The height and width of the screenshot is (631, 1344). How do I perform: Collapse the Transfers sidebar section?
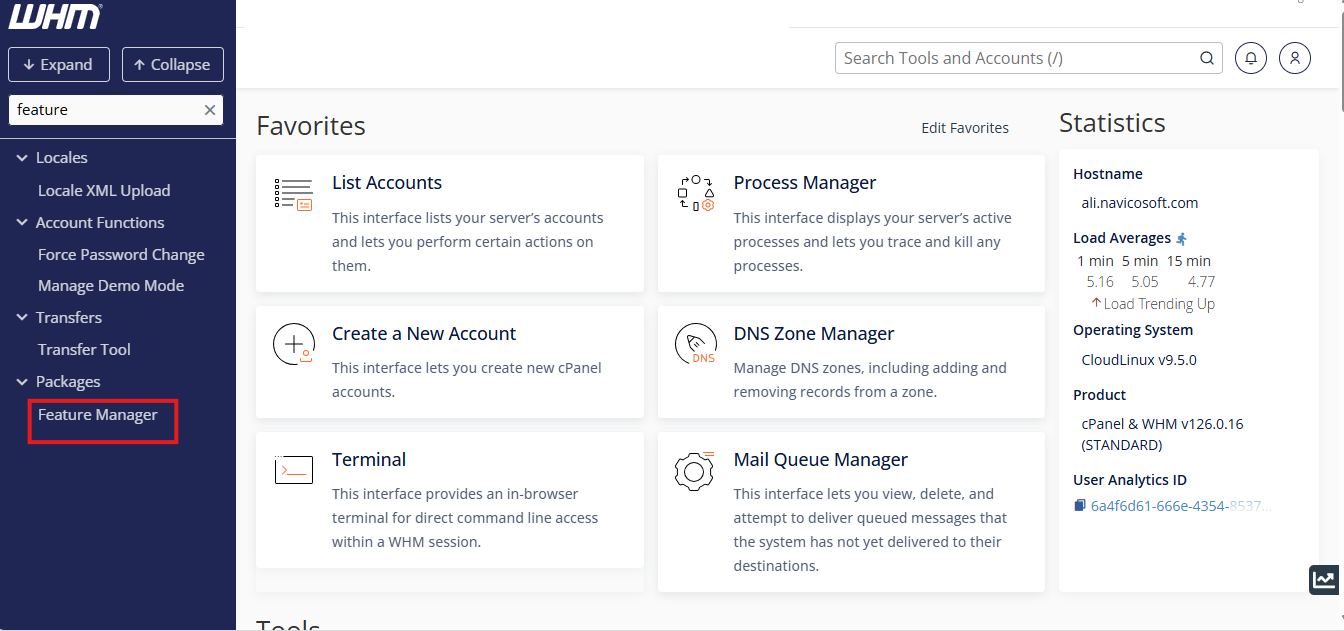pos(22,318)
